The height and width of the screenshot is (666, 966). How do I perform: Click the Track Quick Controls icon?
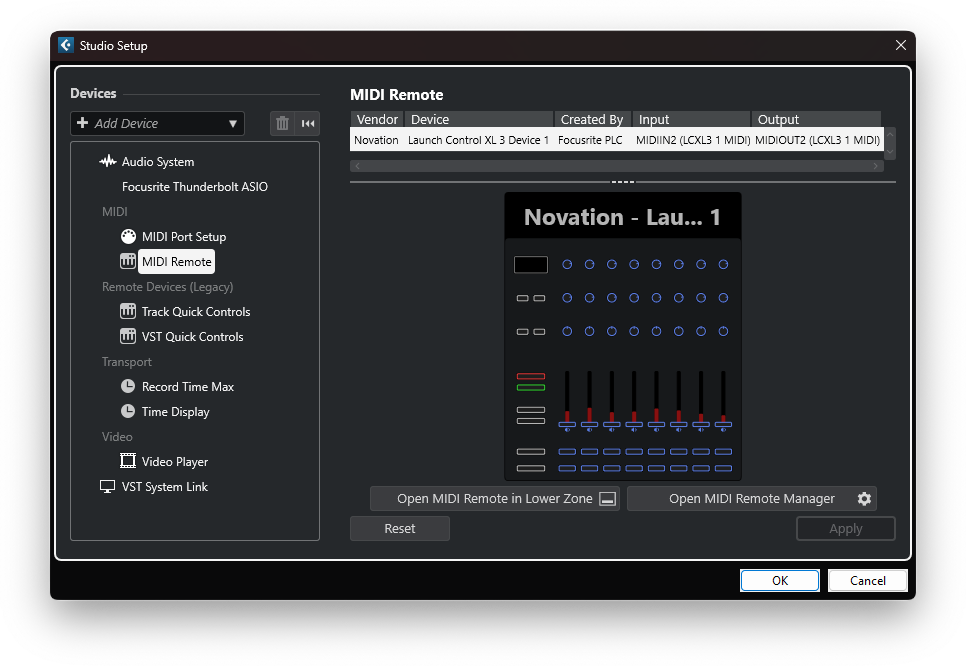[x=128, y=311]
